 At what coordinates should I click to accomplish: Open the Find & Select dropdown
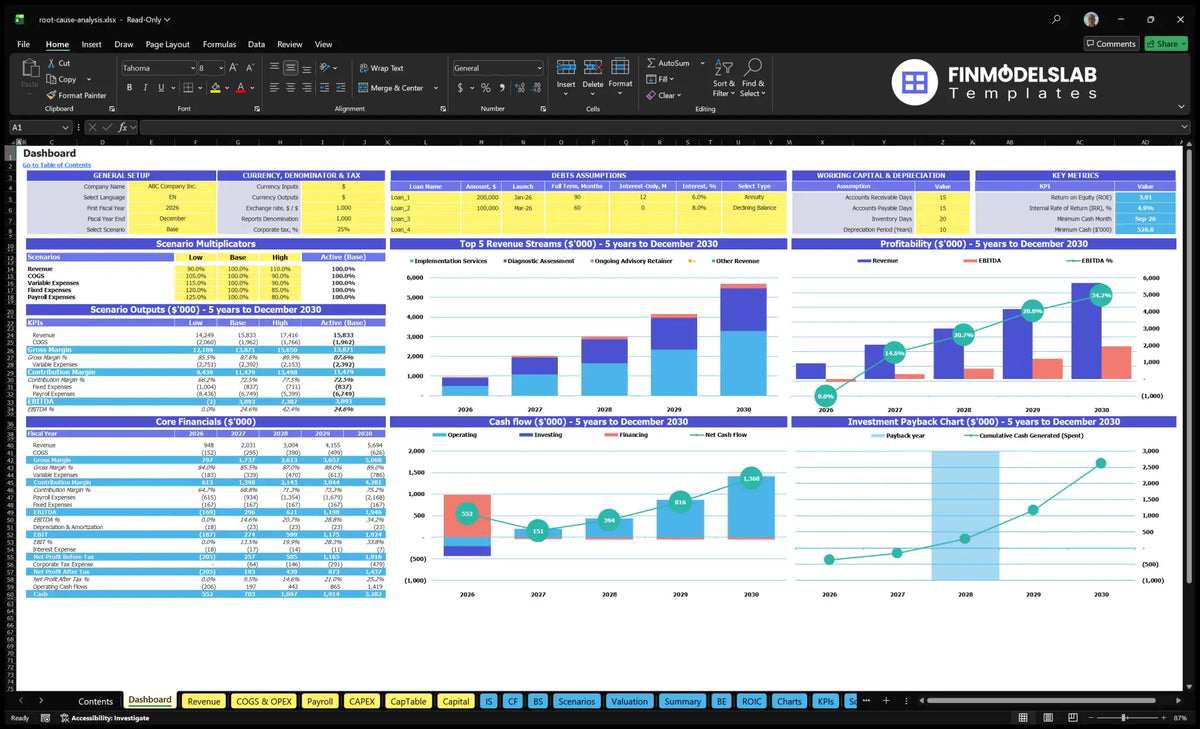[753, 78]
